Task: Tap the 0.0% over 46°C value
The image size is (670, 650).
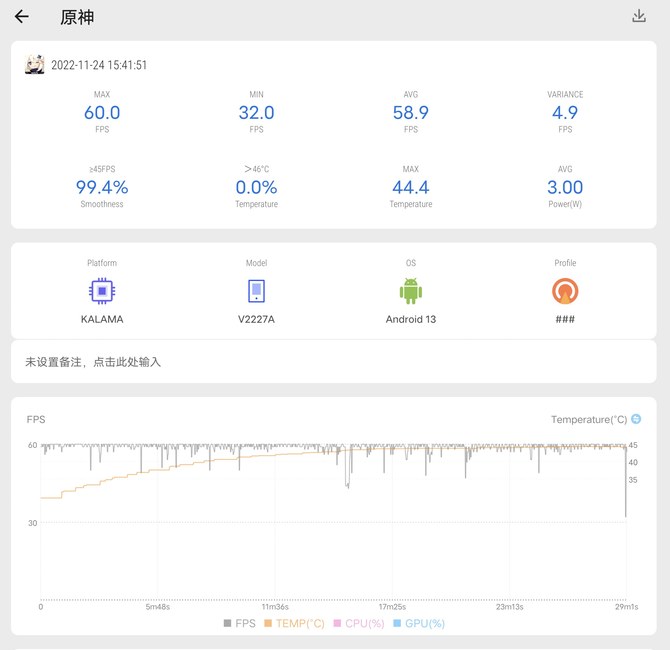Action: click(x=256, y=187)
